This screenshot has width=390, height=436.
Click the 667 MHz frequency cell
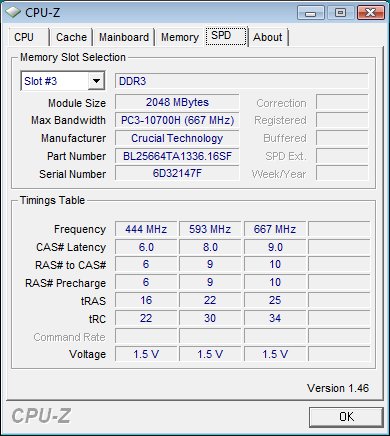pos(275,229)
